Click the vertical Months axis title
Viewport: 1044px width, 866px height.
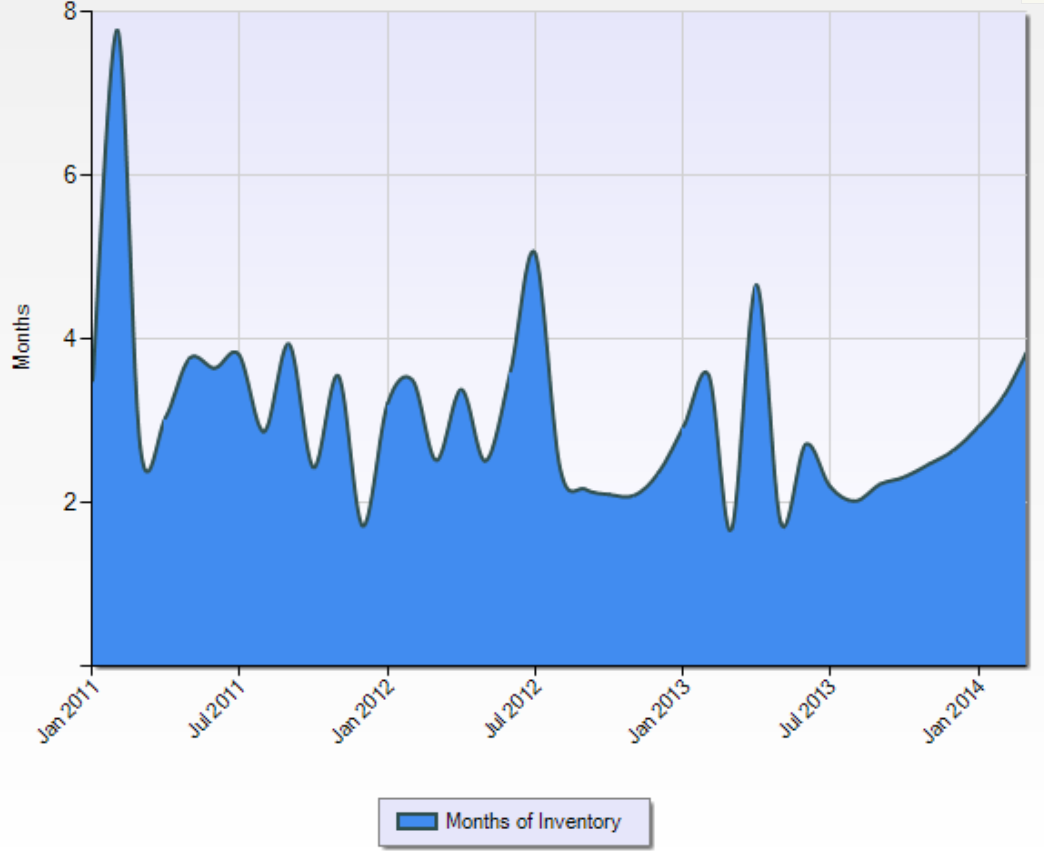(22, 337)
